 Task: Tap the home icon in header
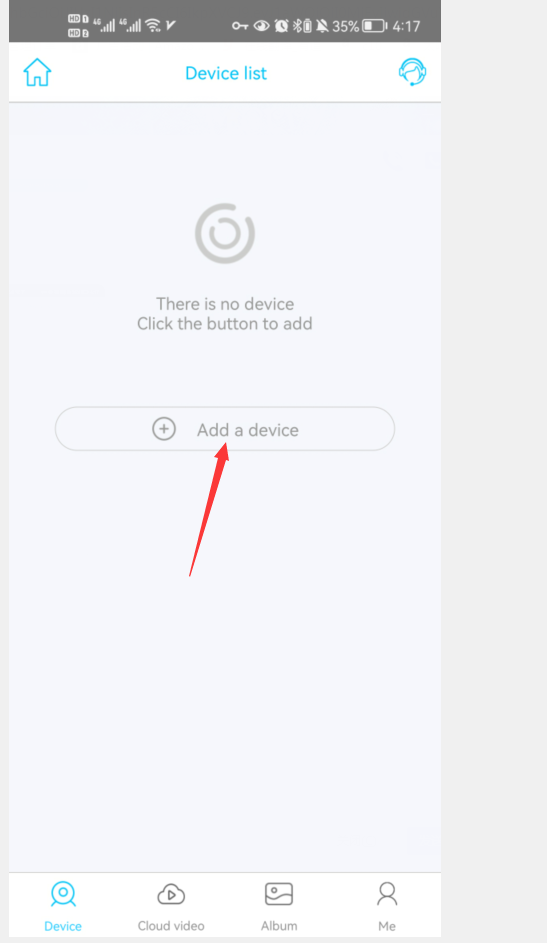point(37,72)
